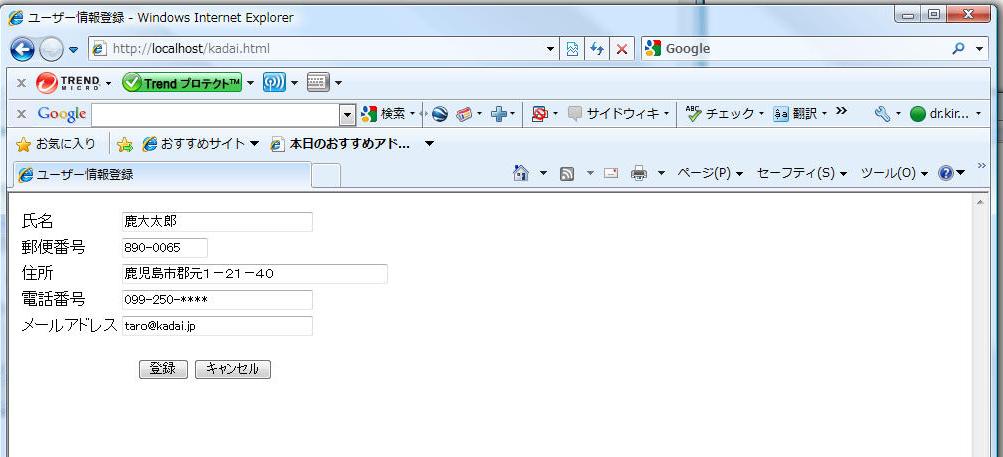Click the browser Back arrow button
The image size is (1003, 457).
click(22, 49)
